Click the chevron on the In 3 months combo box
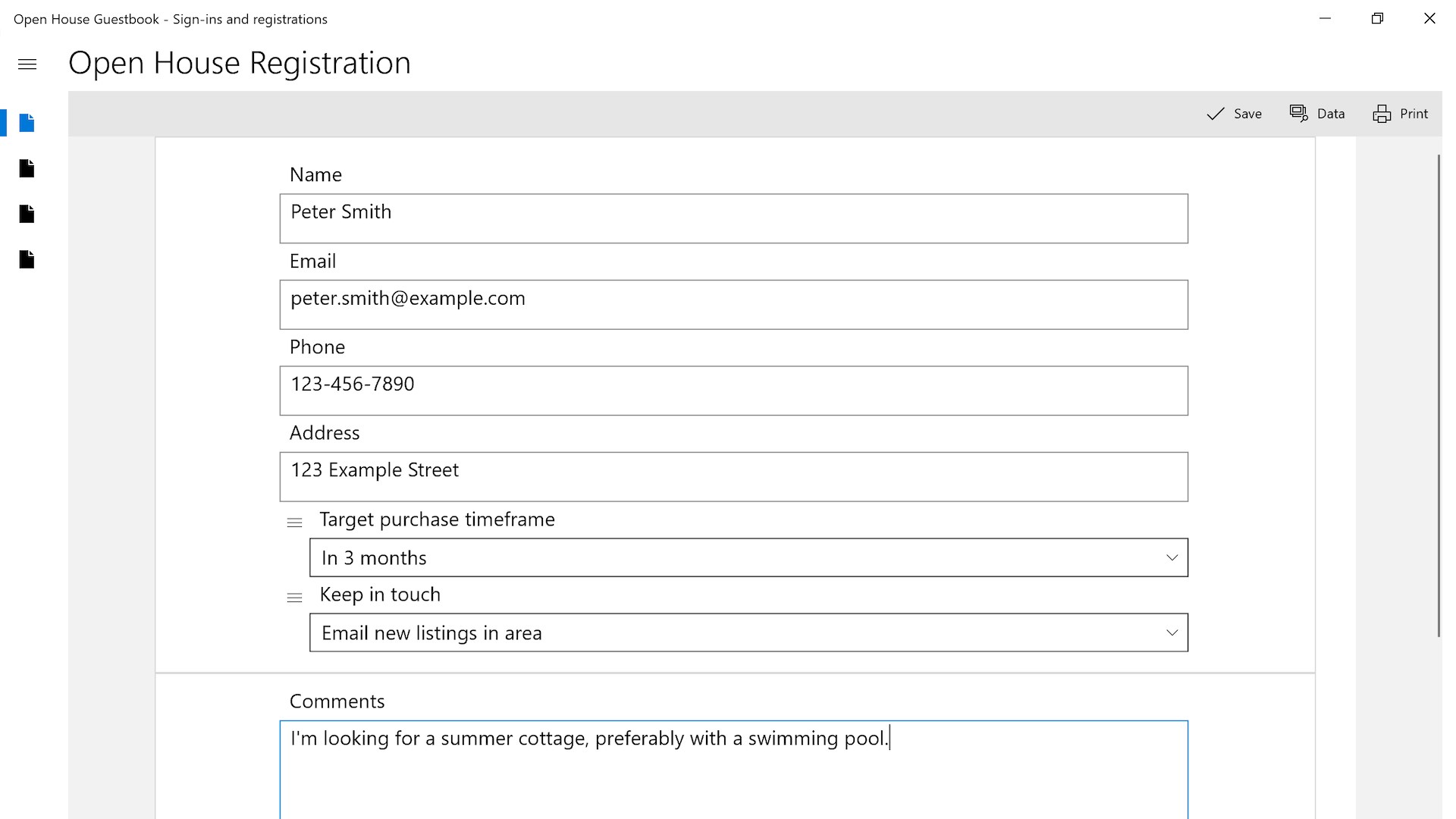The height and width of the screenshot is (819, 1456). coord(1172,558)
